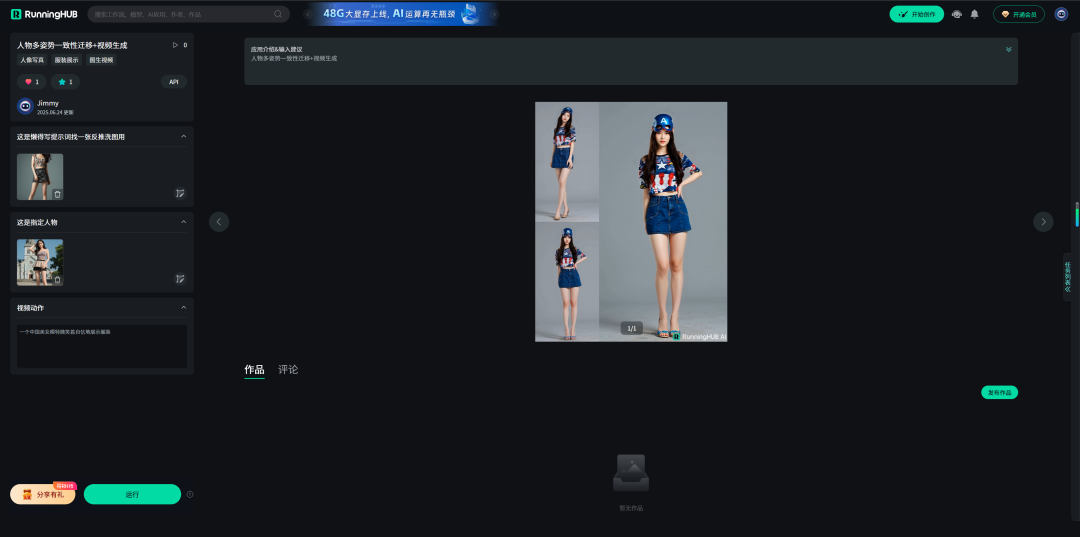Click the page vertical scrollbar thumb
Screen dimensions: 1080x537
[x=1077, y=213]
